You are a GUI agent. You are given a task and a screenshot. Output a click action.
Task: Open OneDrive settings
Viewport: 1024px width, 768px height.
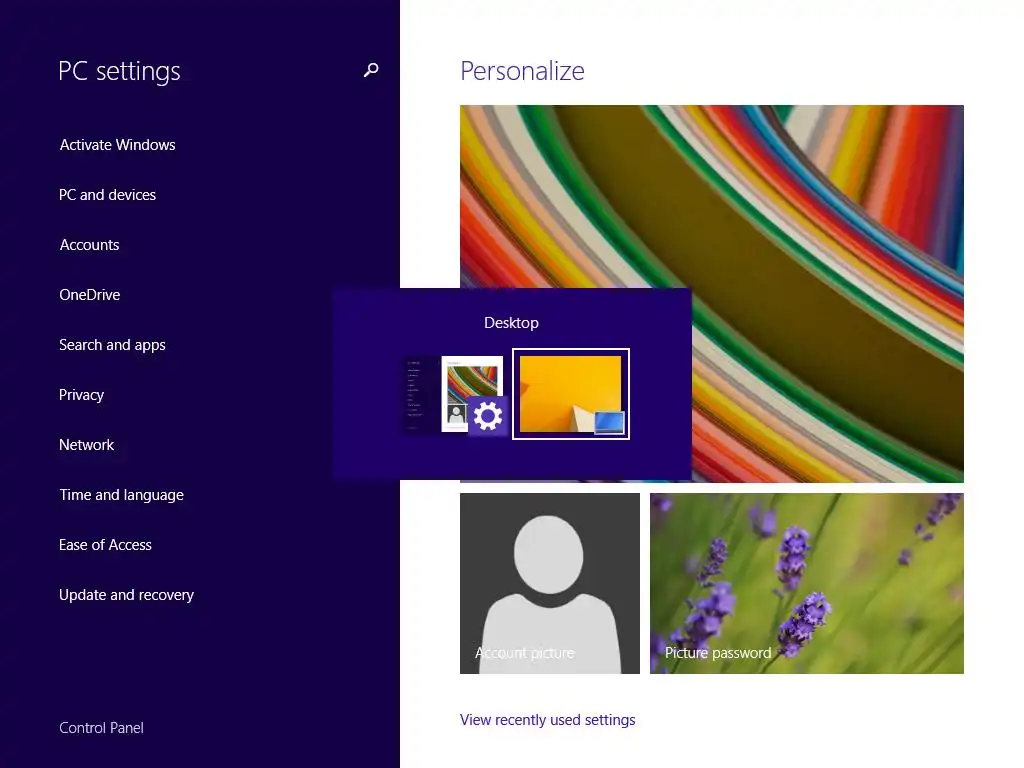89,295
